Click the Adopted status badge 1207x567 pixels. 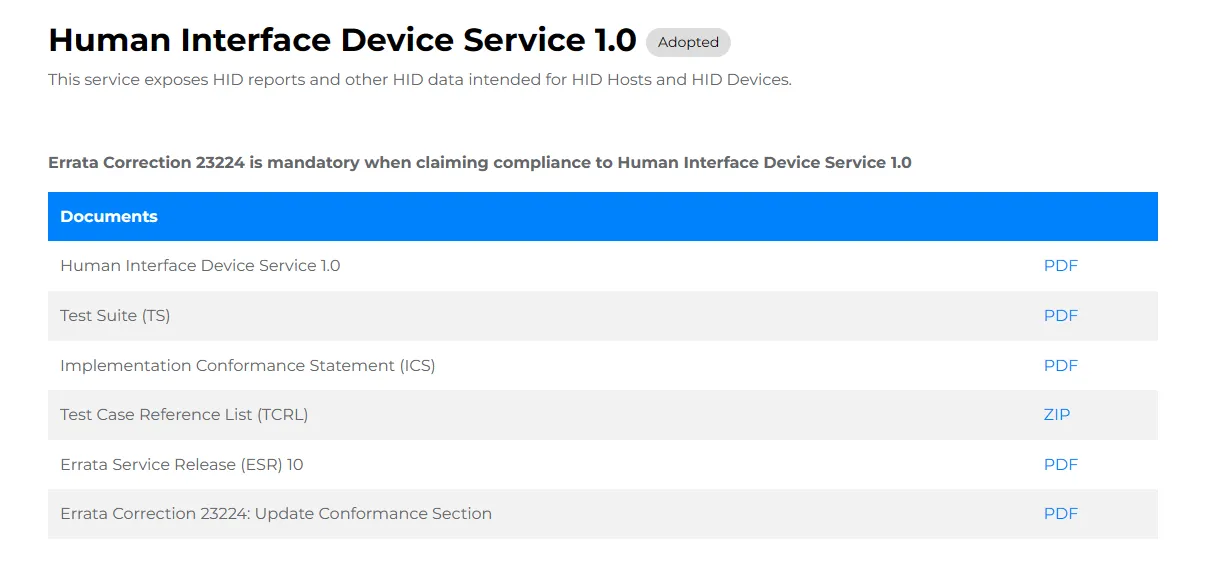click(688, 42)
